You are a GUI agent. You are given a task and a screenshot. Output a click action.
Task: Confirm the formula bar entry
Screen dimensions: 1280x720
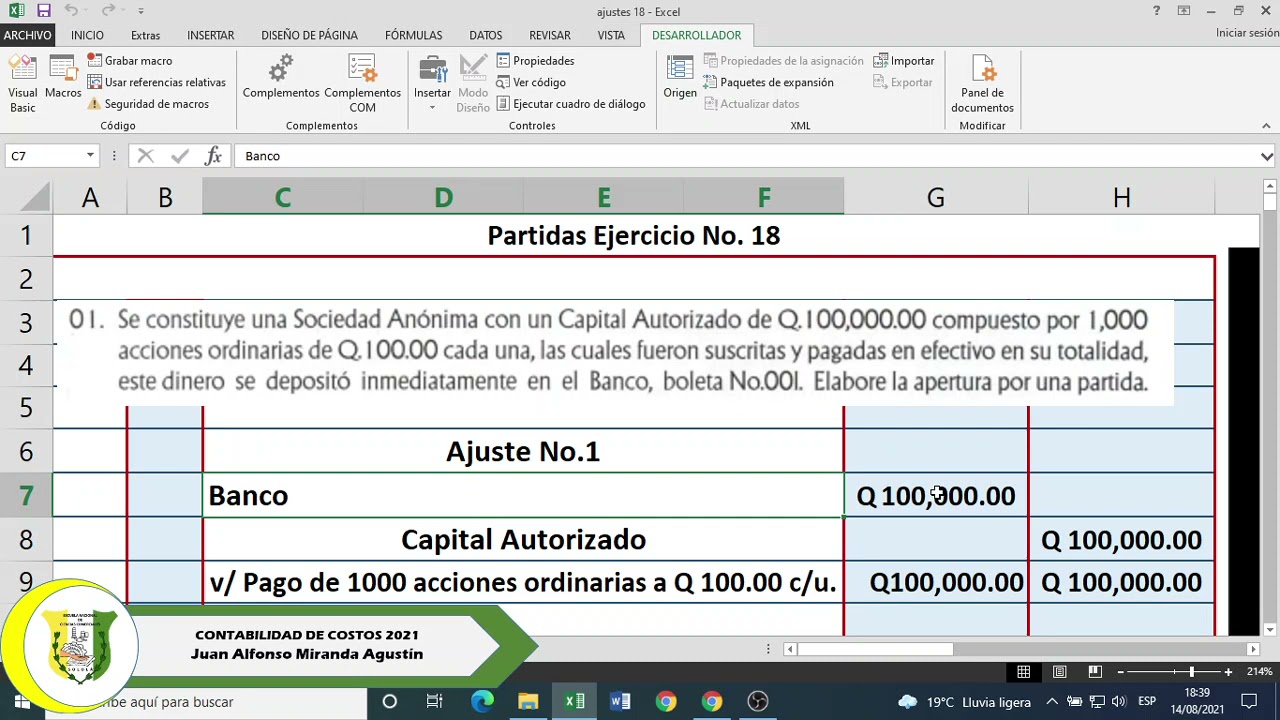pyautogui.click(x=180, y=156)
